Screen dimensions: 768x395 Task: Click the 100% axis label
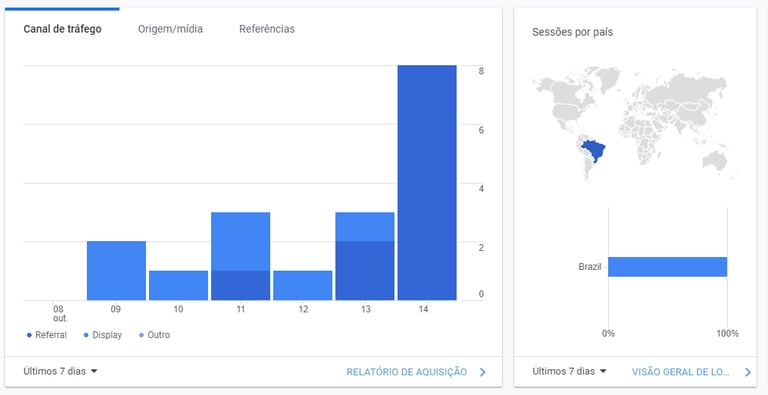tap(727, 334)
